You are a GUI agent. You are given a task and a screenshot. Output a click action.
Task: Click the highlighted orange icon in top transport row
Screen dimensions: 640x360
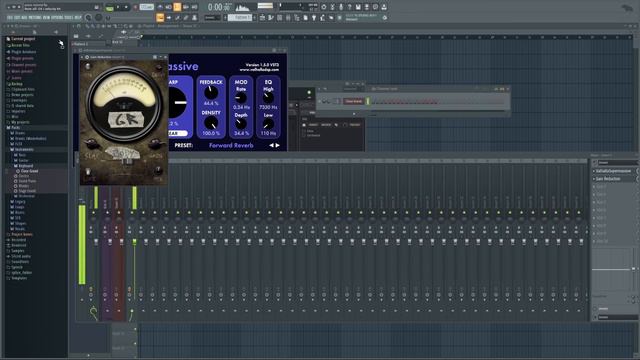click(177, 7)
